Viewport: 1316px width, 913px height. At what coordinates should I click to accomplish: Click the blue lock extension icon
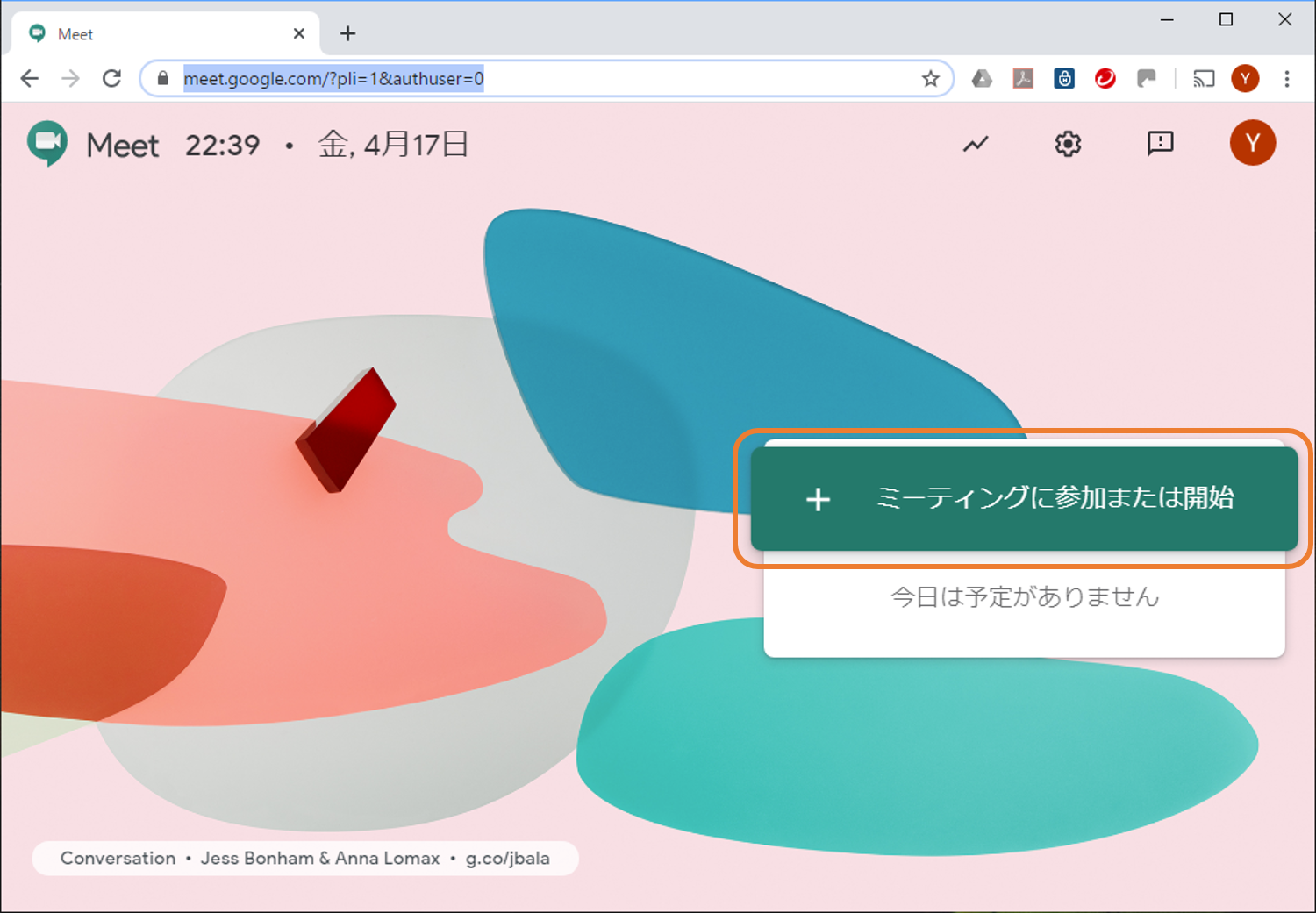tap(1064, 79)
